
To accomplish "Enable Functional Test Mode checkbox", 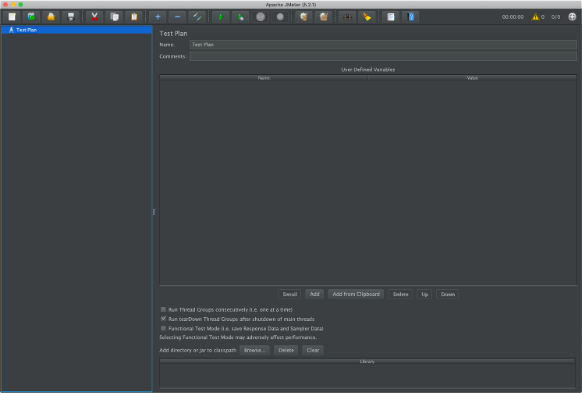I will pos(163,328).
